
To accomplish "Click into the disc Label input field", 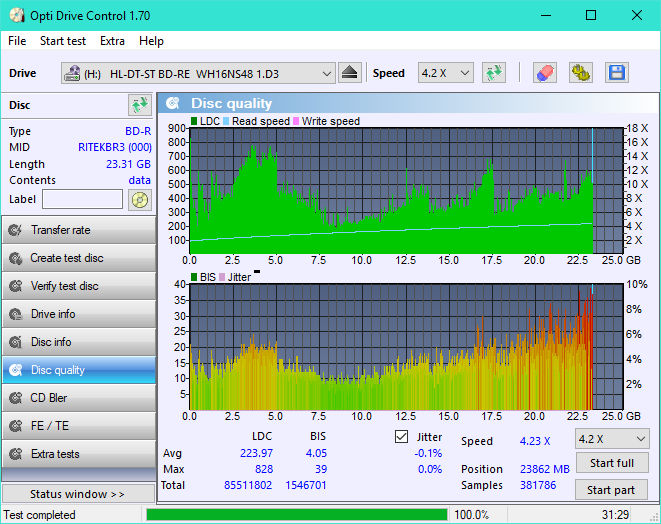I will [x=82, y=199].
